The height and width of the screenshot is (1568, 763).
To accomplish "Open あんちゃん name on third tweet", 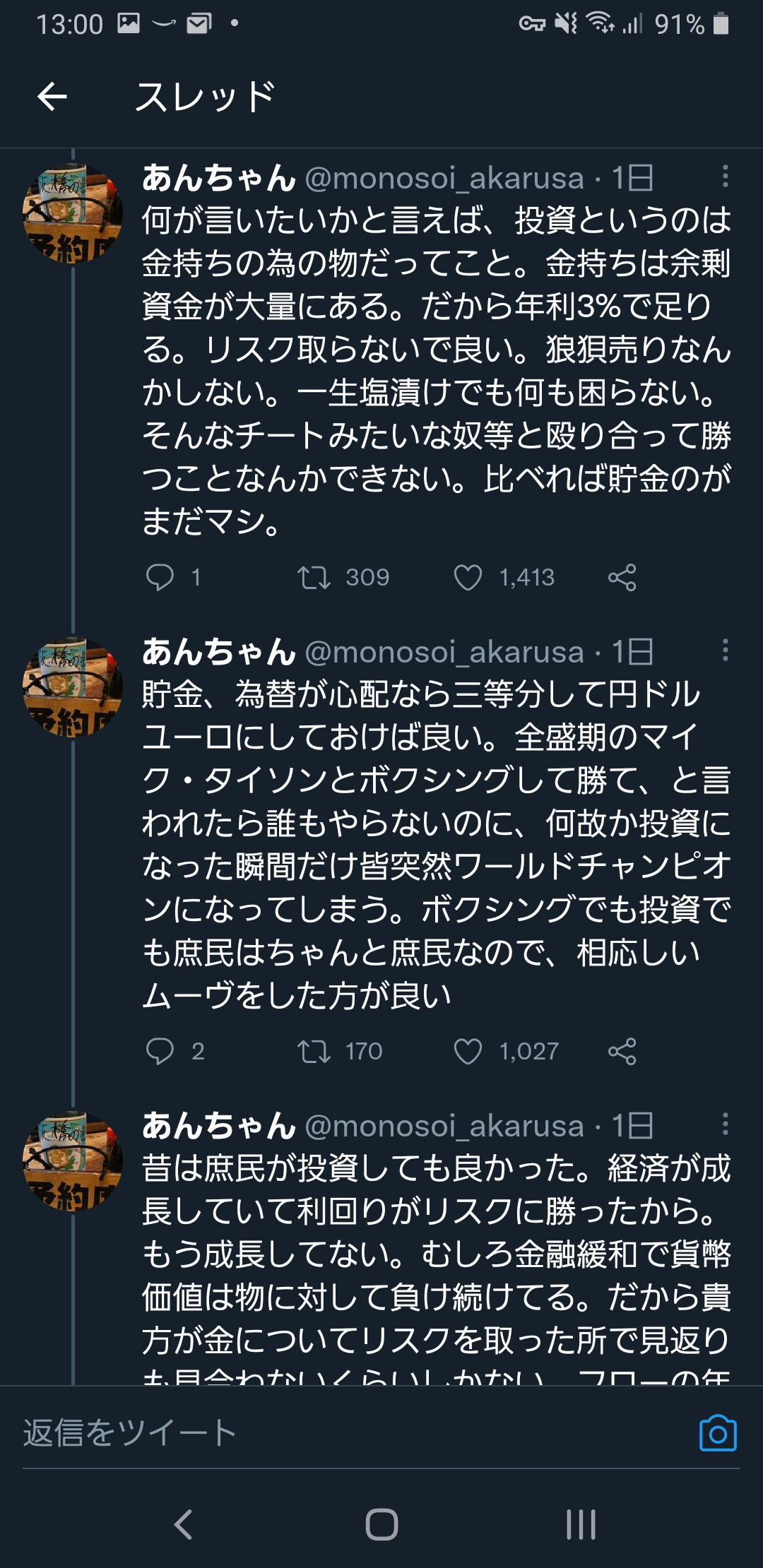I will (x=219, y=1126).
